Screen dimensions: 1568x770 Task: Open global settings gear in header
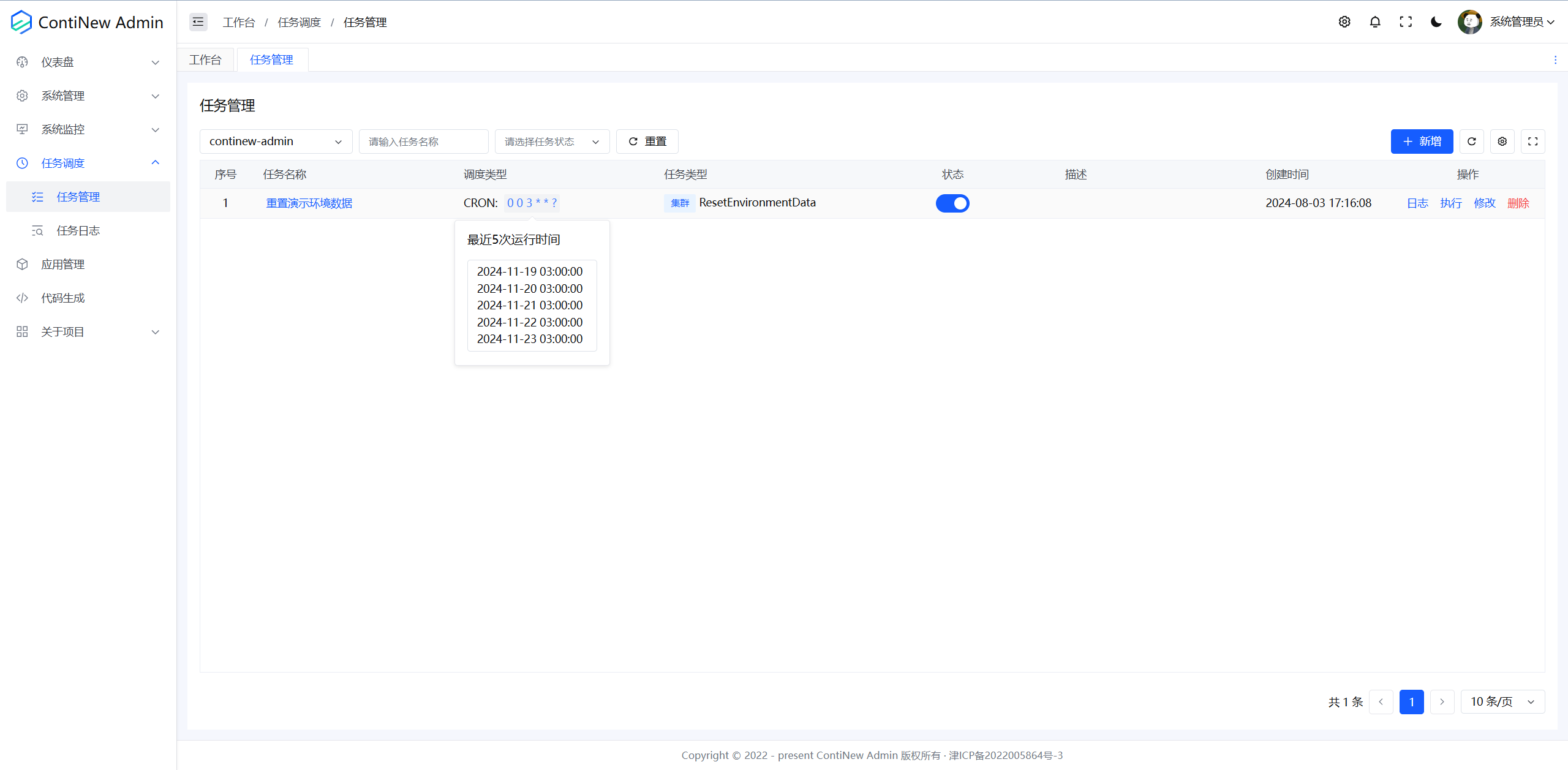[1344, 22]
